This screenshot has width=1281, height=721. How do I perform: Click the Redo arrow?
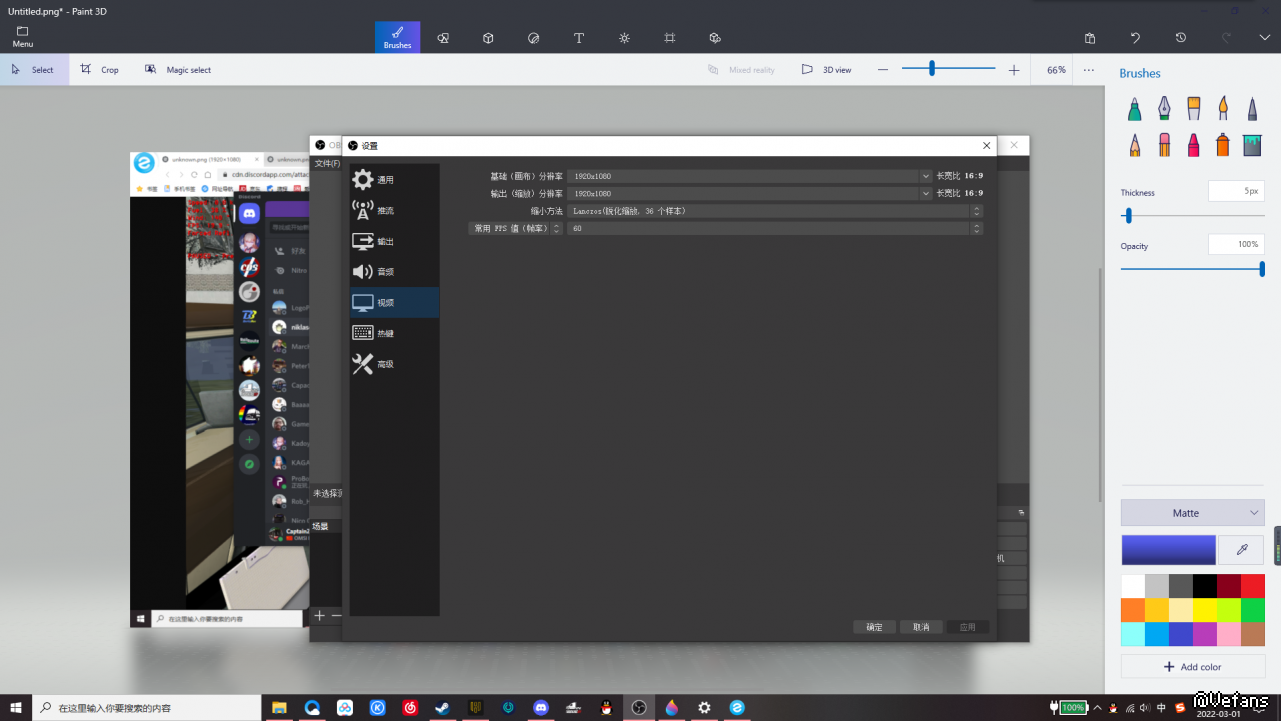1227,38
